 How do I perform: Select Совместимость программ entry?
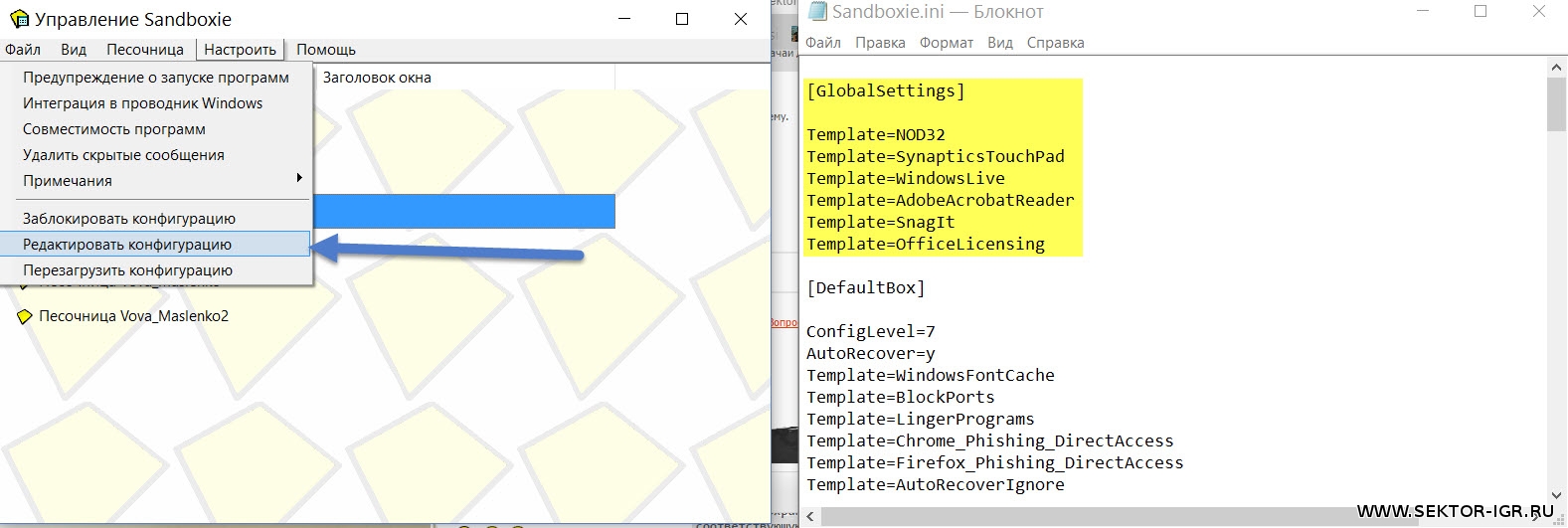pyautogui.click(x=156, y=128)
